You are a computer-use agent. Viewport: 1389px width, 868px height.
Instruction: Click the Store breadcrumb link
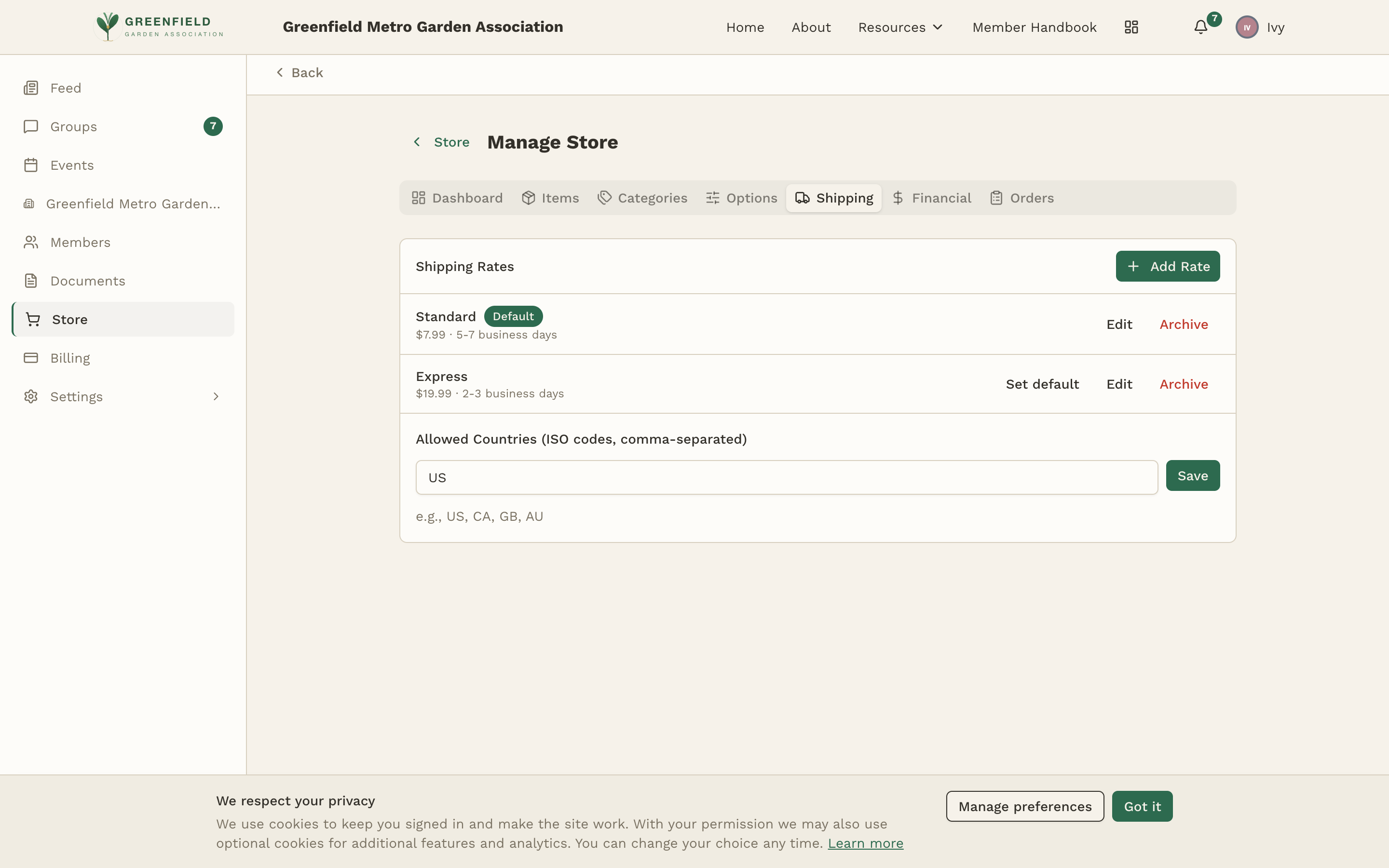[x=451, y=142]
